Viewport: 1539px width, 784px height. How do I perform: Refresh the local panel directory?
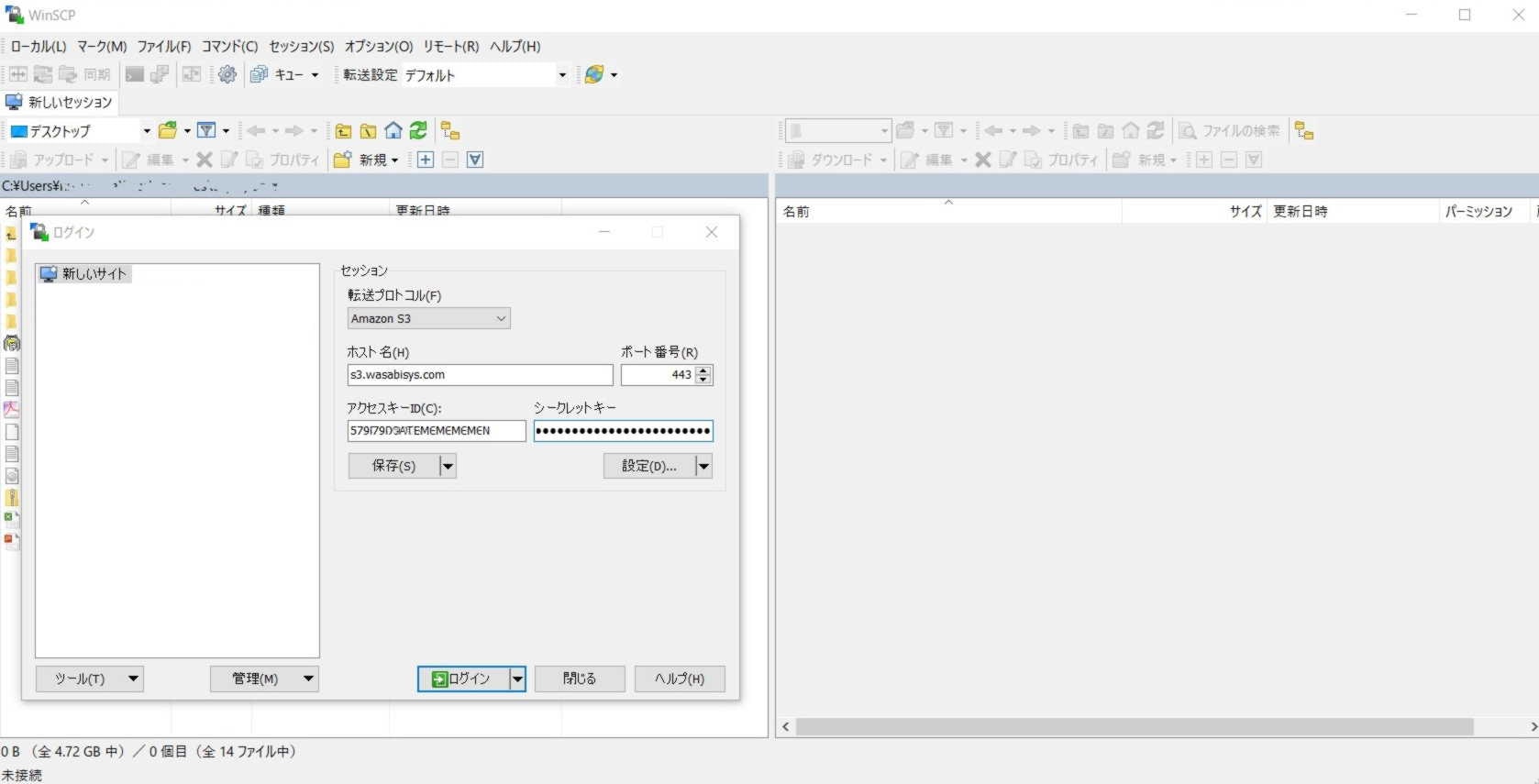point(418,131)
